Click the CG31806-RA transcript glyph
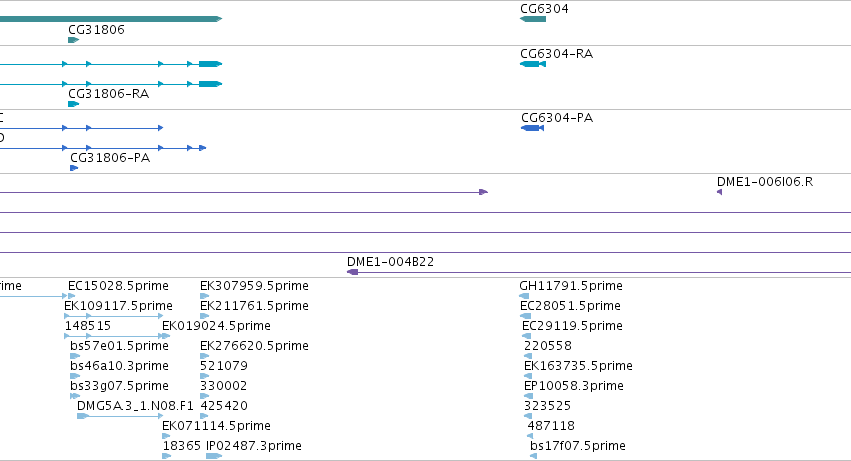Viewport: 851px width, 461px height. (x=73, y=104)
